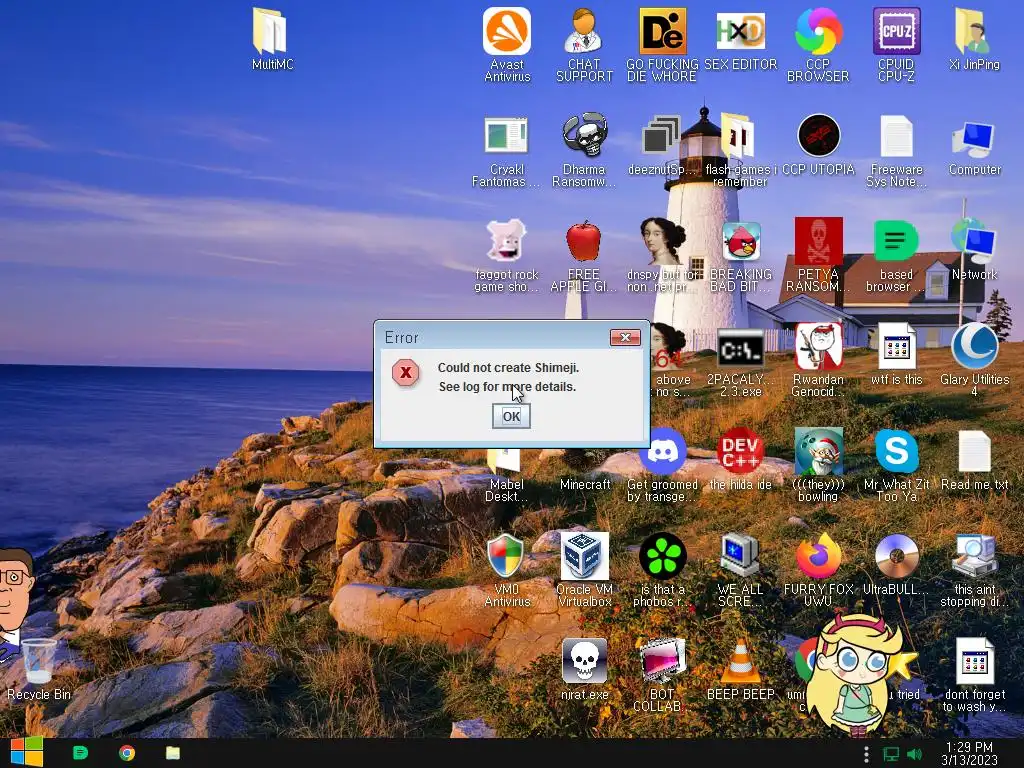This screenshot has width=1024, height=768.
Task: Open CPUID CPU-Z
Action: pos(896,44)
